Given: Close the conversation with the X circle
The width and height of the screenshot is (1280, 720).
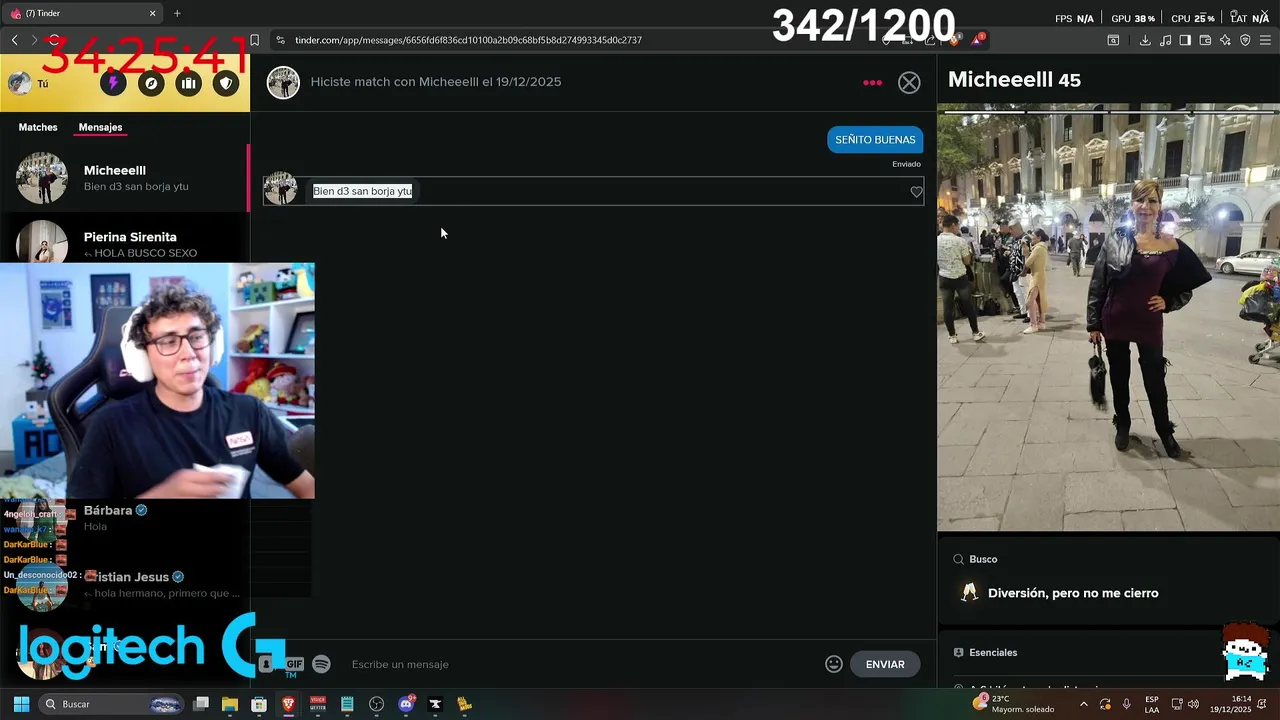Looking at the screenshot, I should click(x=909, y=83).
